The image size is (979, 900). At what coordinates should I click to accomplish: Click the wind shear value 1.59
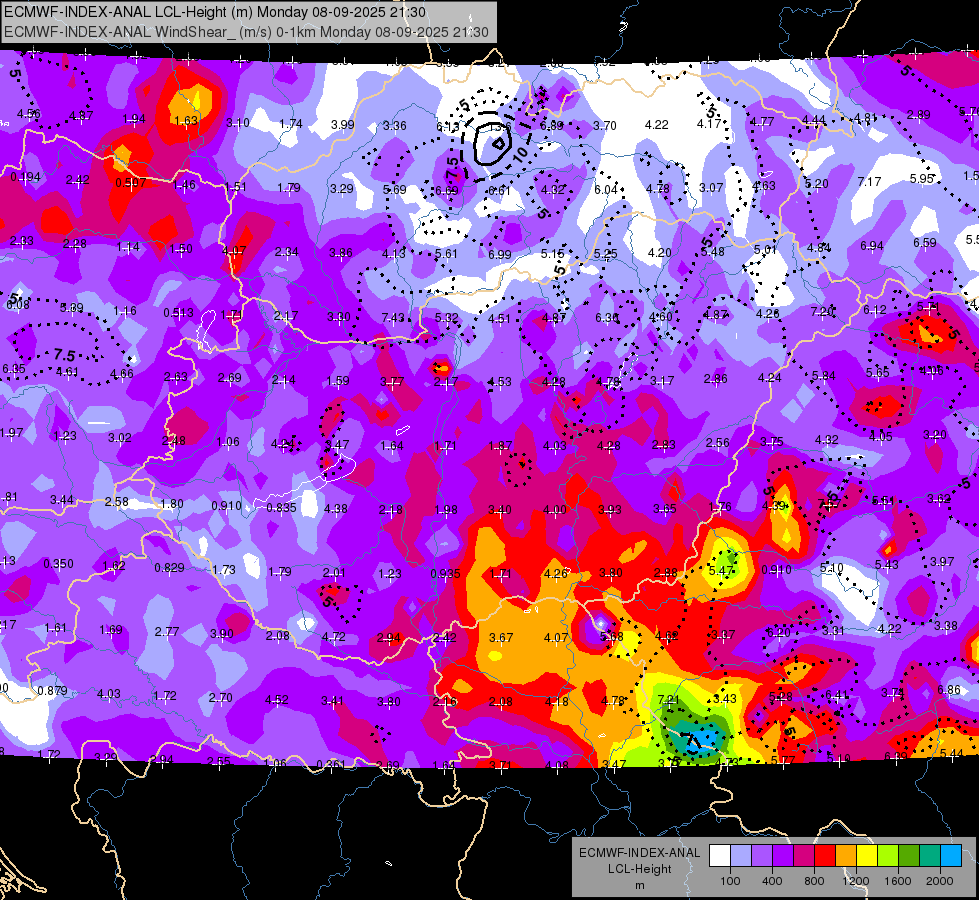(x=338, y=380)
